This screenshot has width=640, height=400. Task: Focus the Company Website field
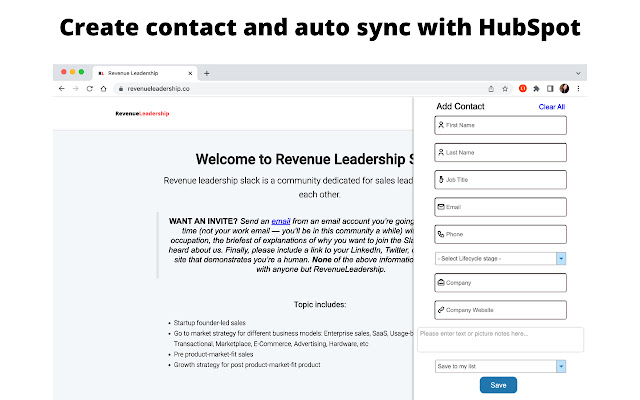click(x=500, y=310)
